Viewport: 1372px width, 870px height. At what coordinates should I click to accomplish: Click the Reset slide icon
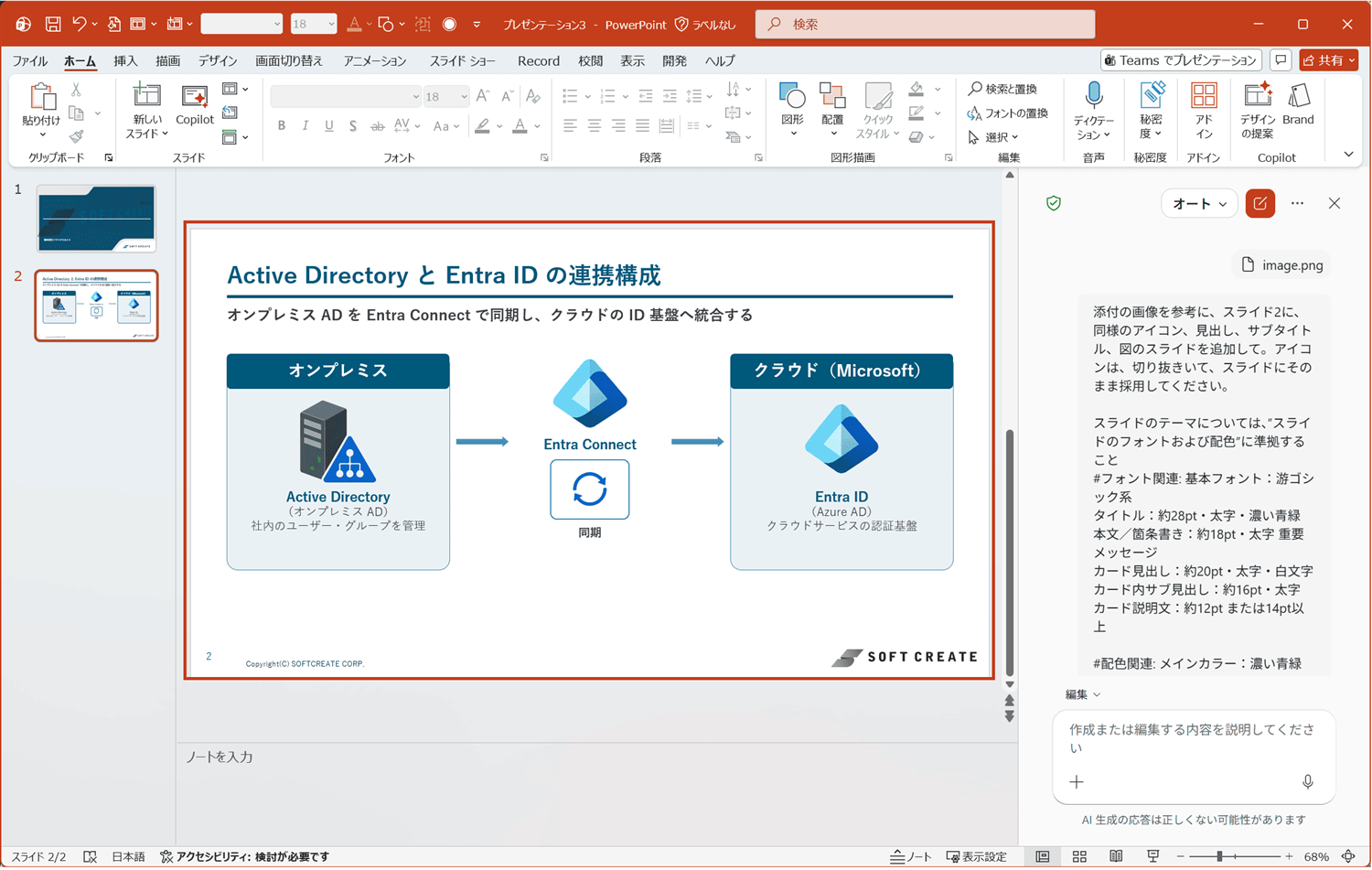coord(230,113)
